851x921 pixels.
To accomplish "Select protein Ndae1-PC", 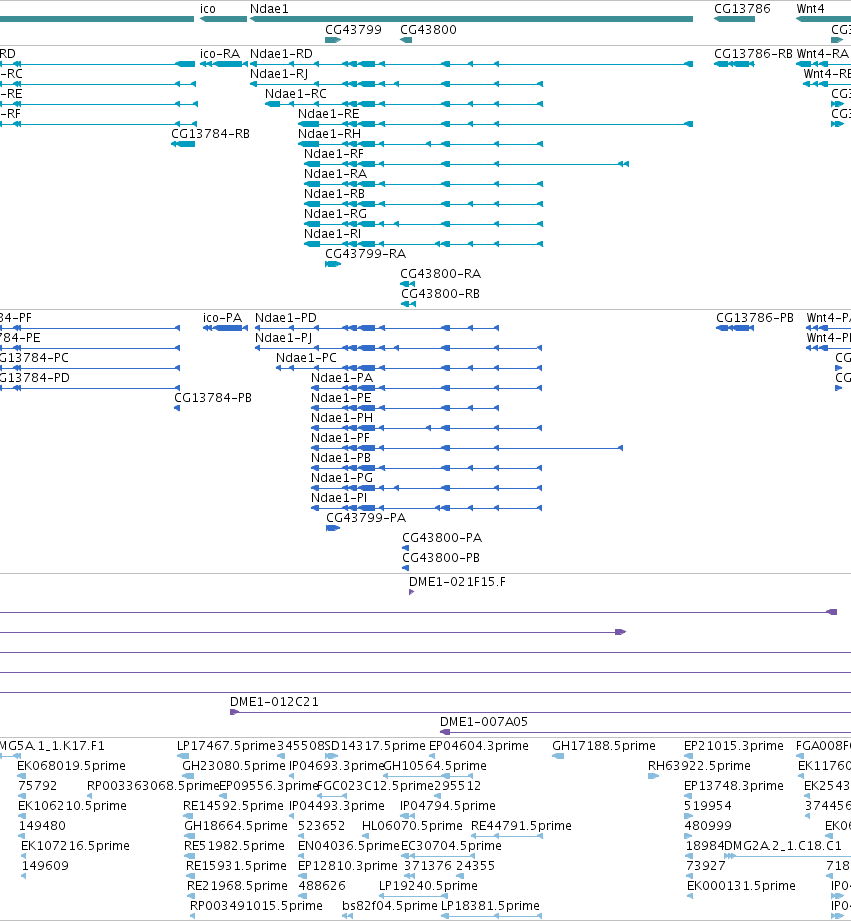I will click(x=306, y=358).
